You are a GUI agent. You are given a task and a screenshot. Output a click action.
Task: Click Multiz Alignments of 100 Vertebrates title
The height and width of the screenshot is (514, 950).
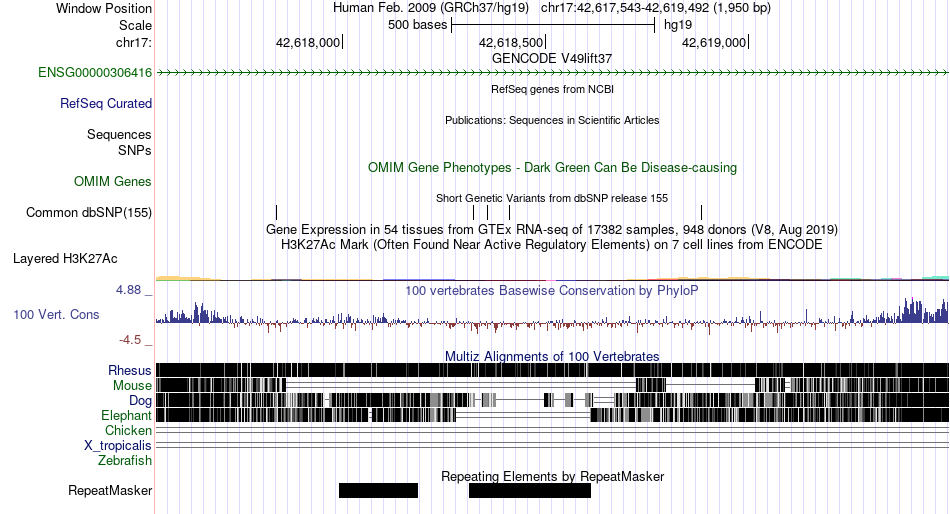552,356
